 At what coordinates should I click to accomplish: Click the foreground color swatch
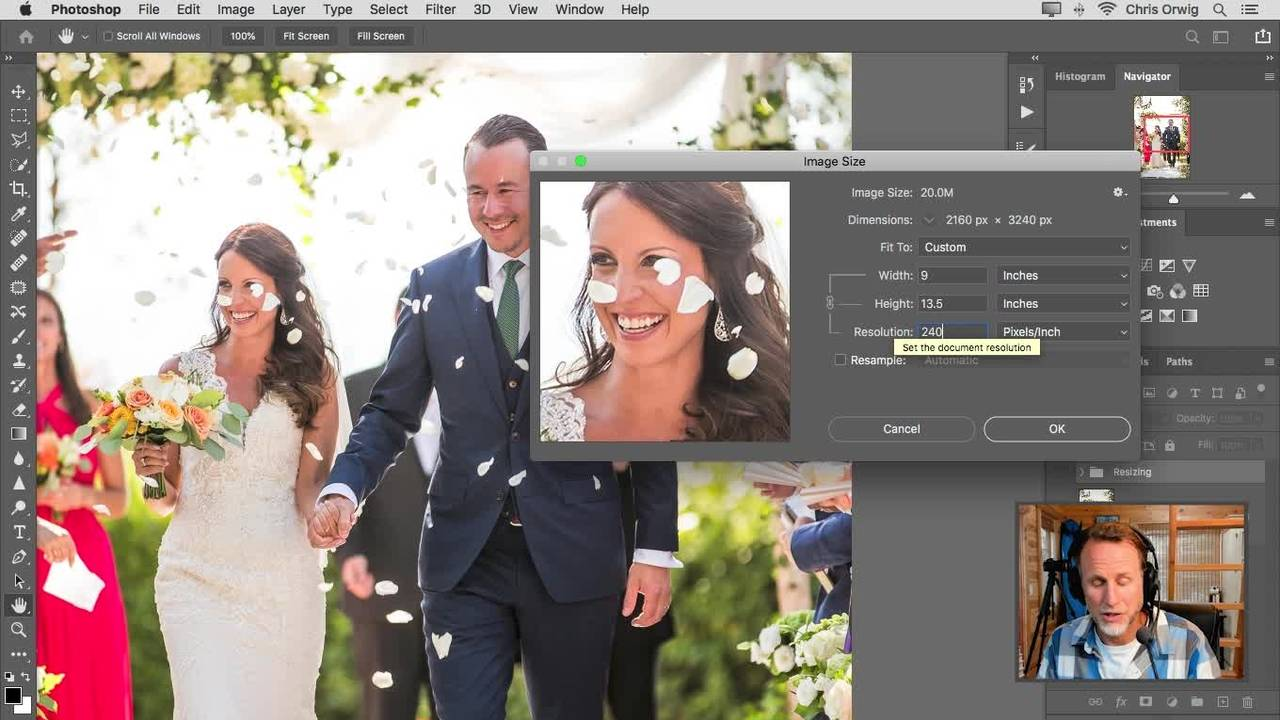coord(12,695)
